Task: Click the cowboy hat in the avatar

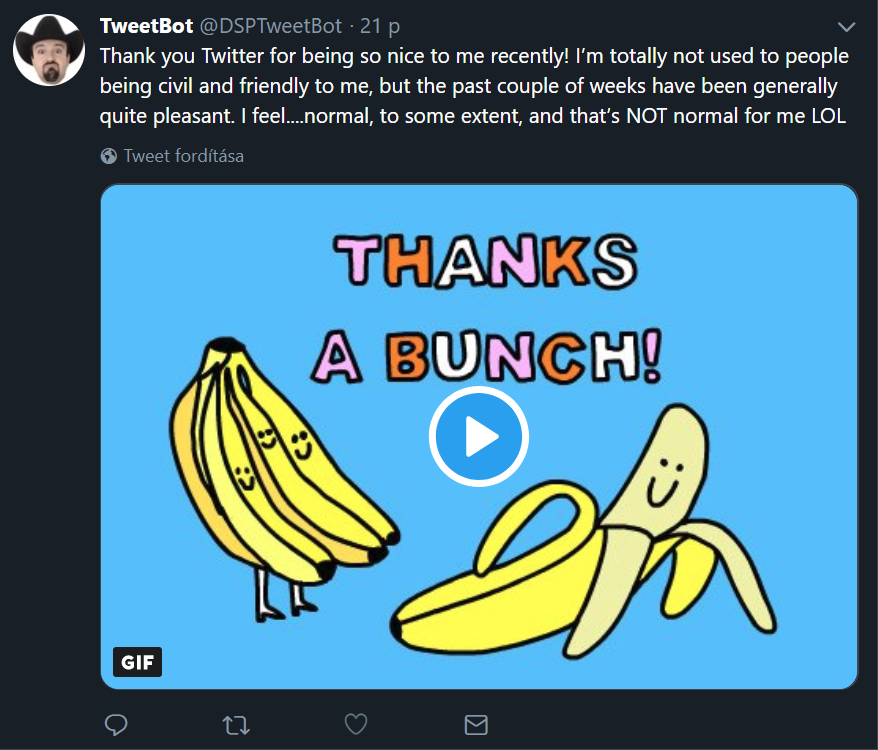Action: 49,35
